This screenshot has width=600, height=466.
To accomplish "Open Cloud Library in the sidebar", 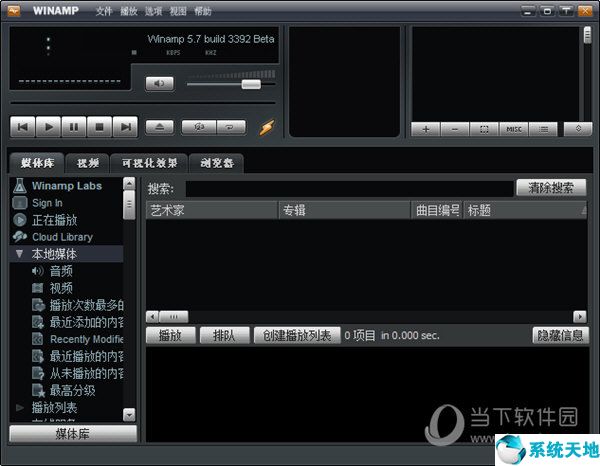I will [x=62, y=237].
